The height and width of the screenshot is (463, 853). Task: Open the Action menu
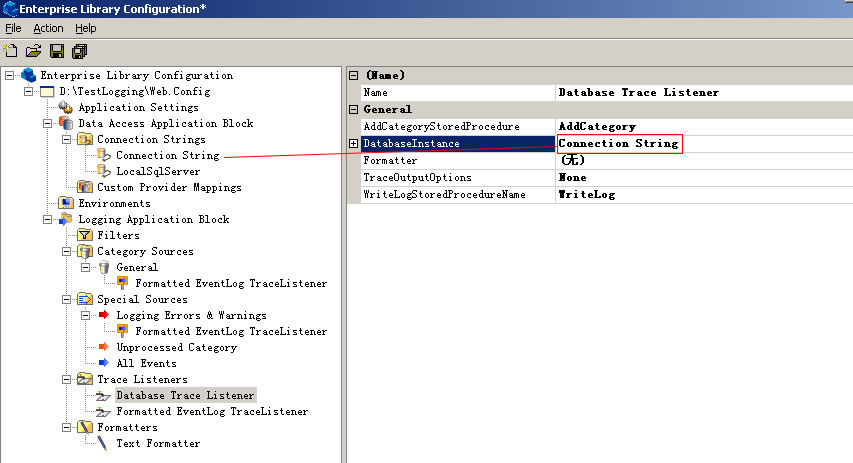[48, 28]
